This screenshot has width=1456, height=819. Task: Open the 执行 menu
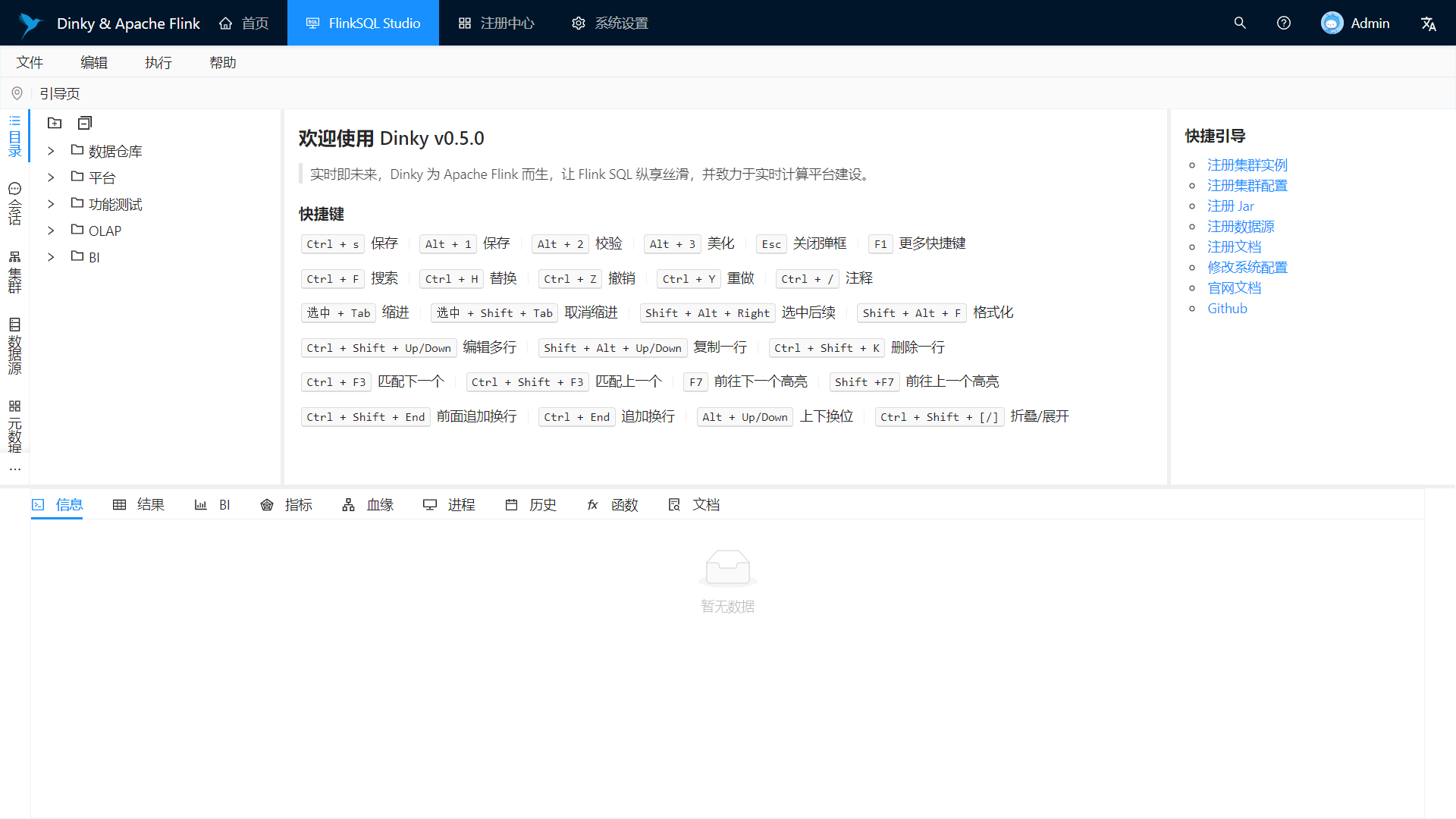(x=158, y=62)
